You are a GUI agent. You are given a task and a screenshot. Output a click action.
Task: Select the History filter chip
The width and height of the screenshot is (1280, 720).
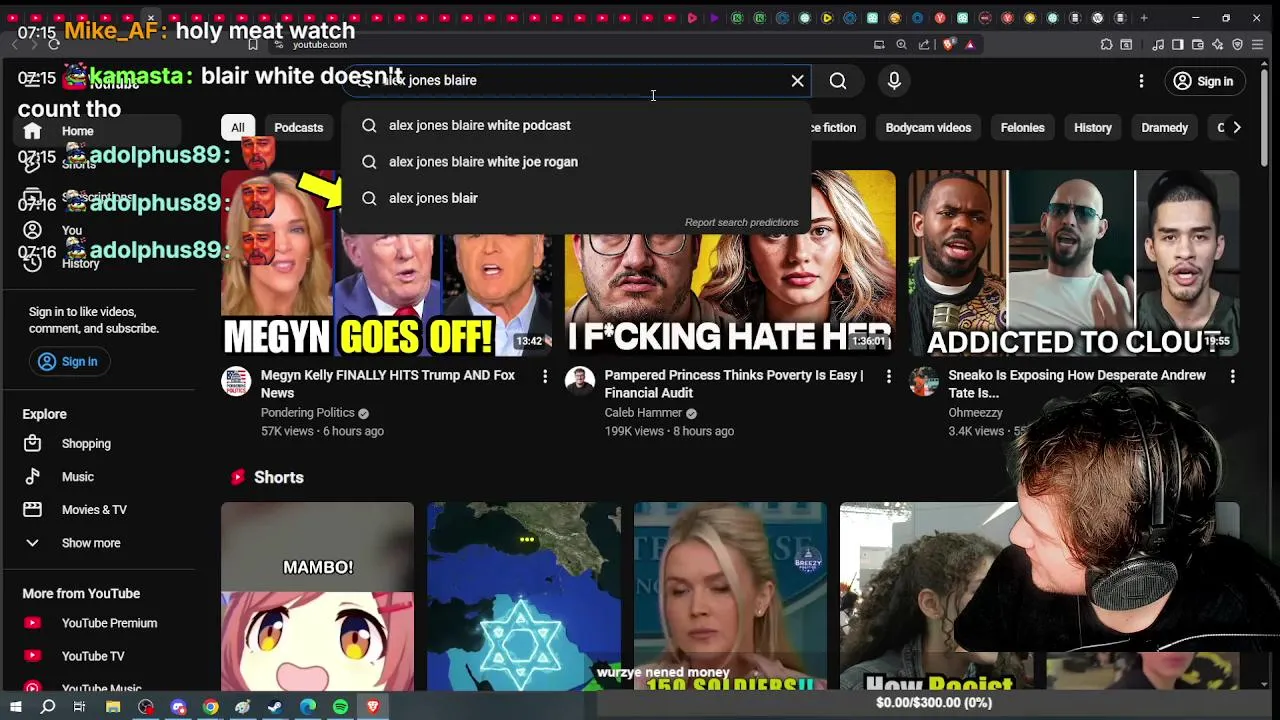(1092, 128)
